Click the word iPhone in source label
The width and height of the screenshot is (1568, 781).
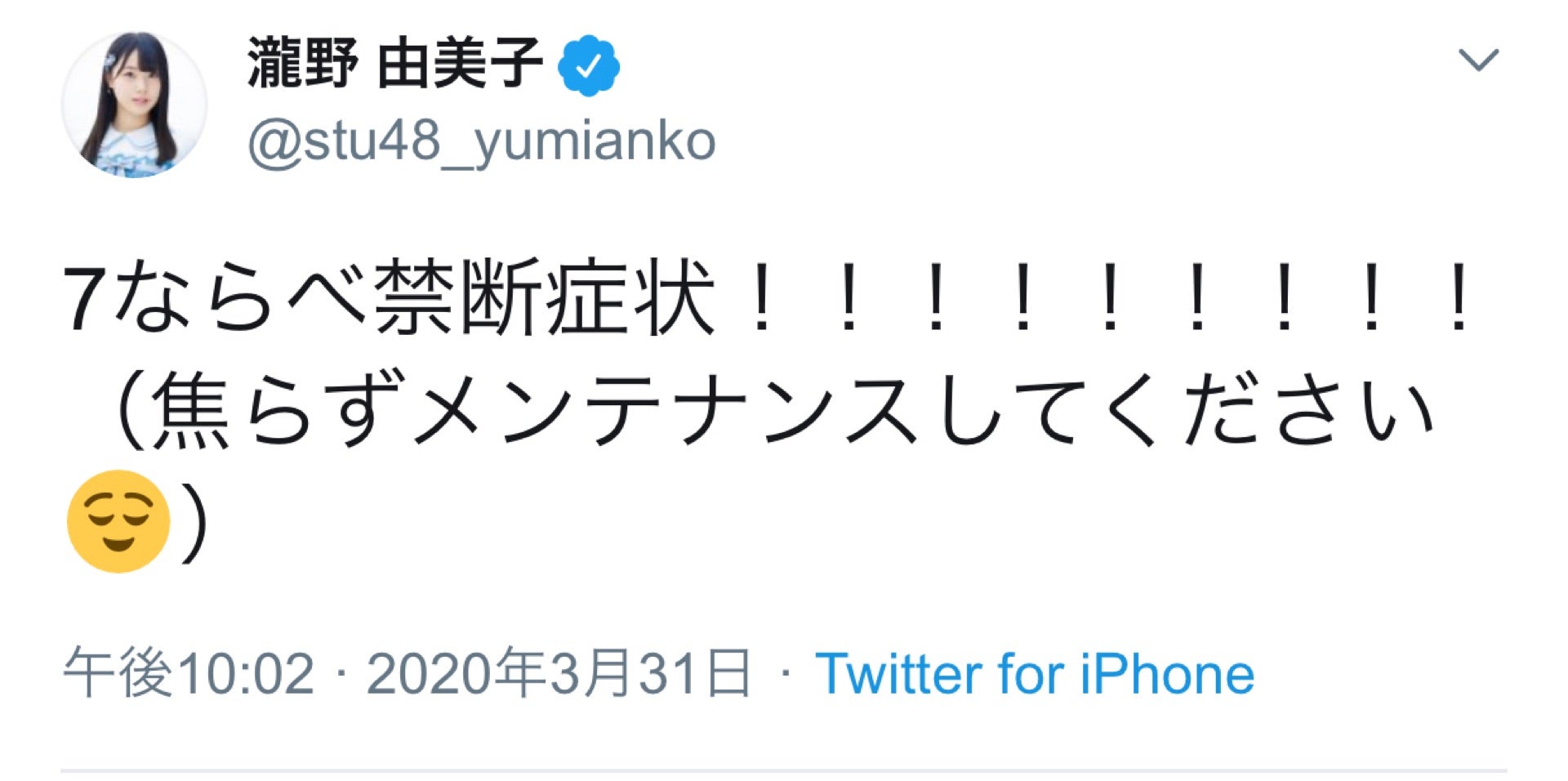point(1167,674)
